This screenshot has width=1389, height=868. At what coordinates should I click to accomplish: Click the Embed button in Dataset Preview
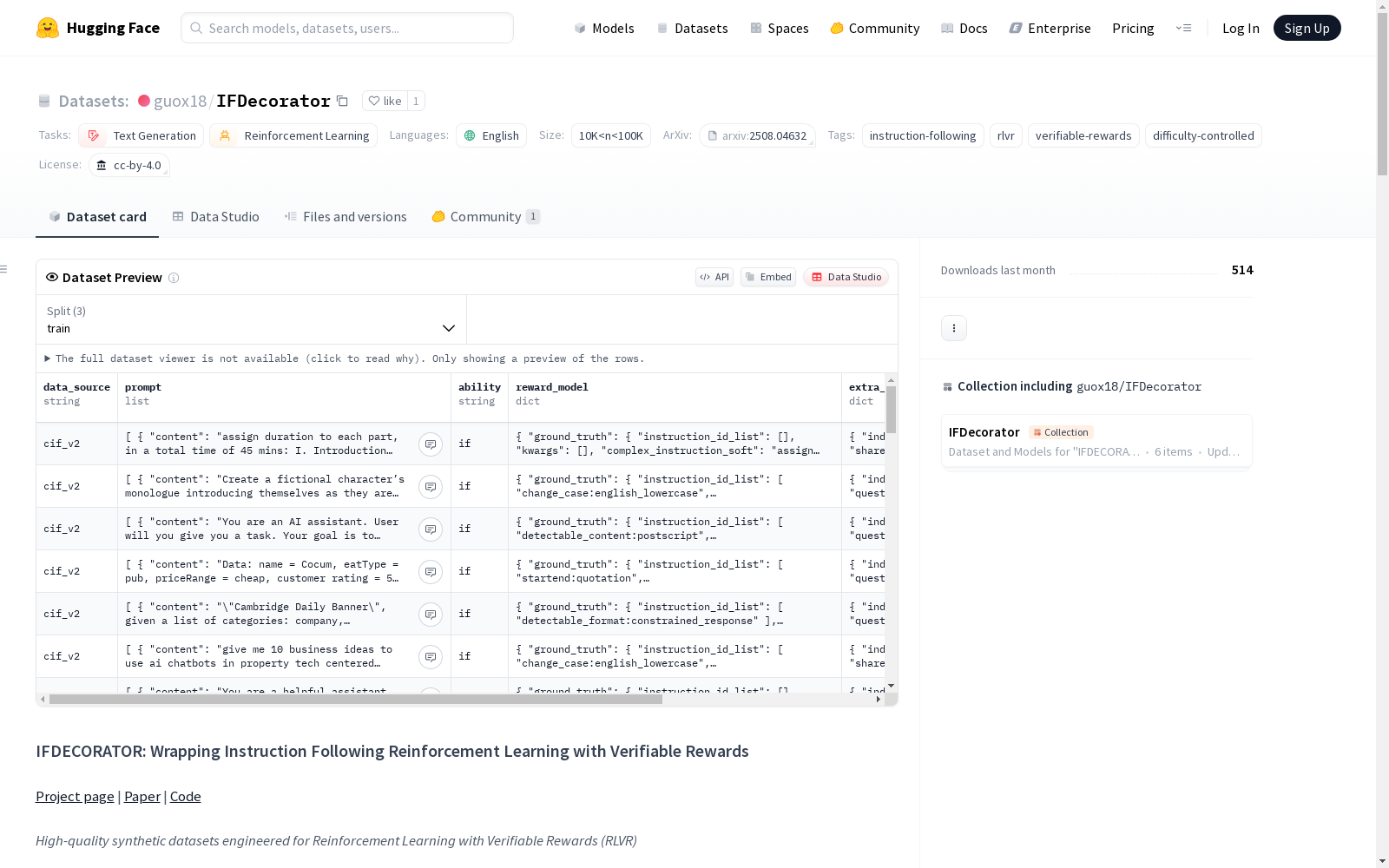click(768, 277)
